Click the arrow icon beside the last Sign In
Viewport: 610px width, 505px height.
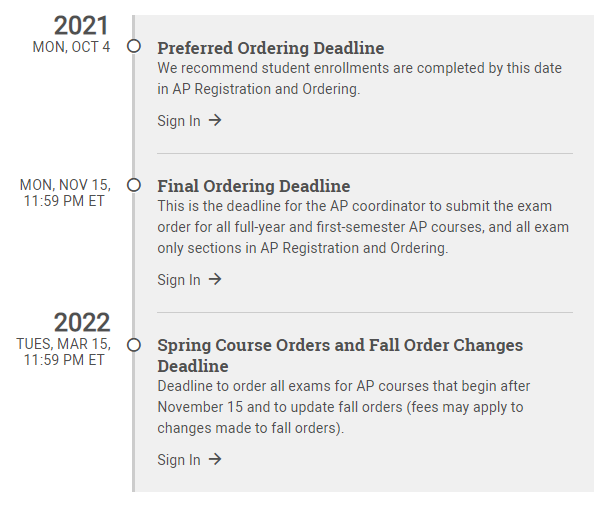(215, 459)
